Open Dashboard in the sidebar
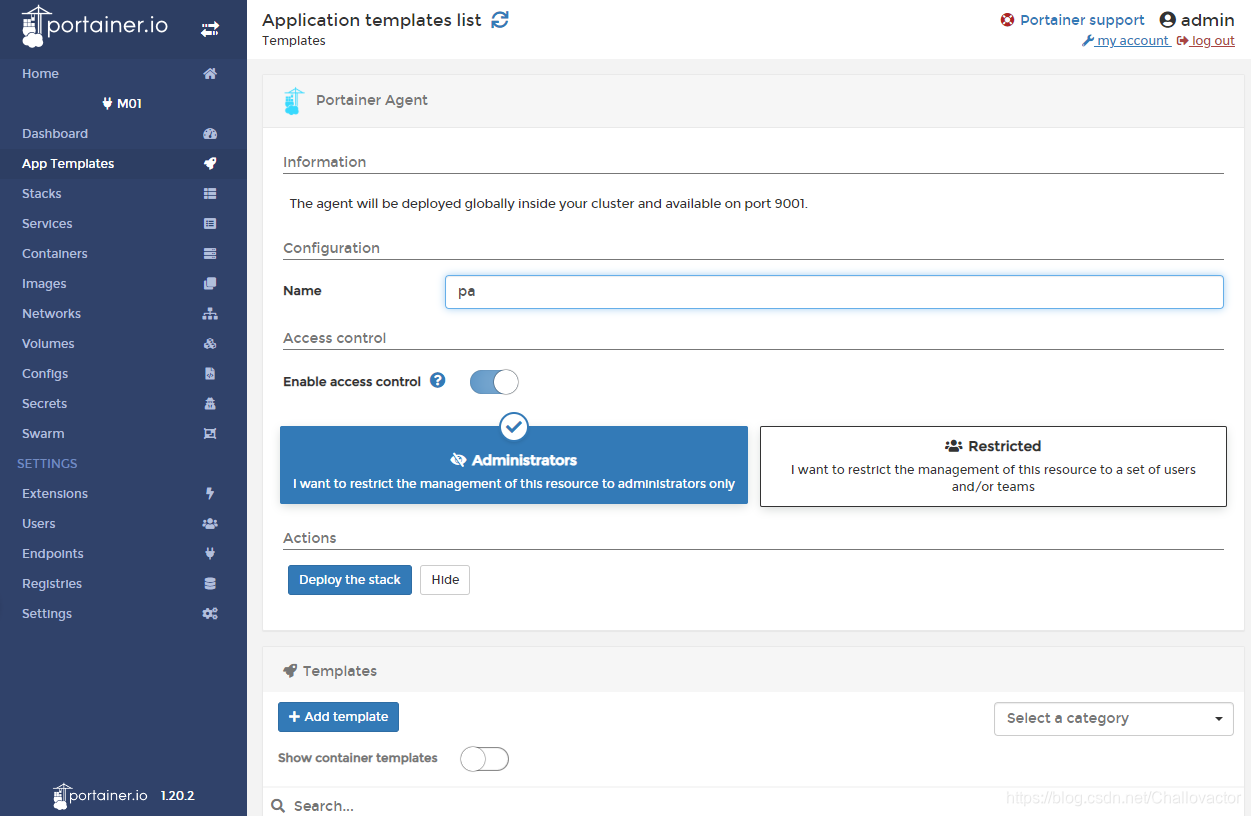 [x=123, y=133]
